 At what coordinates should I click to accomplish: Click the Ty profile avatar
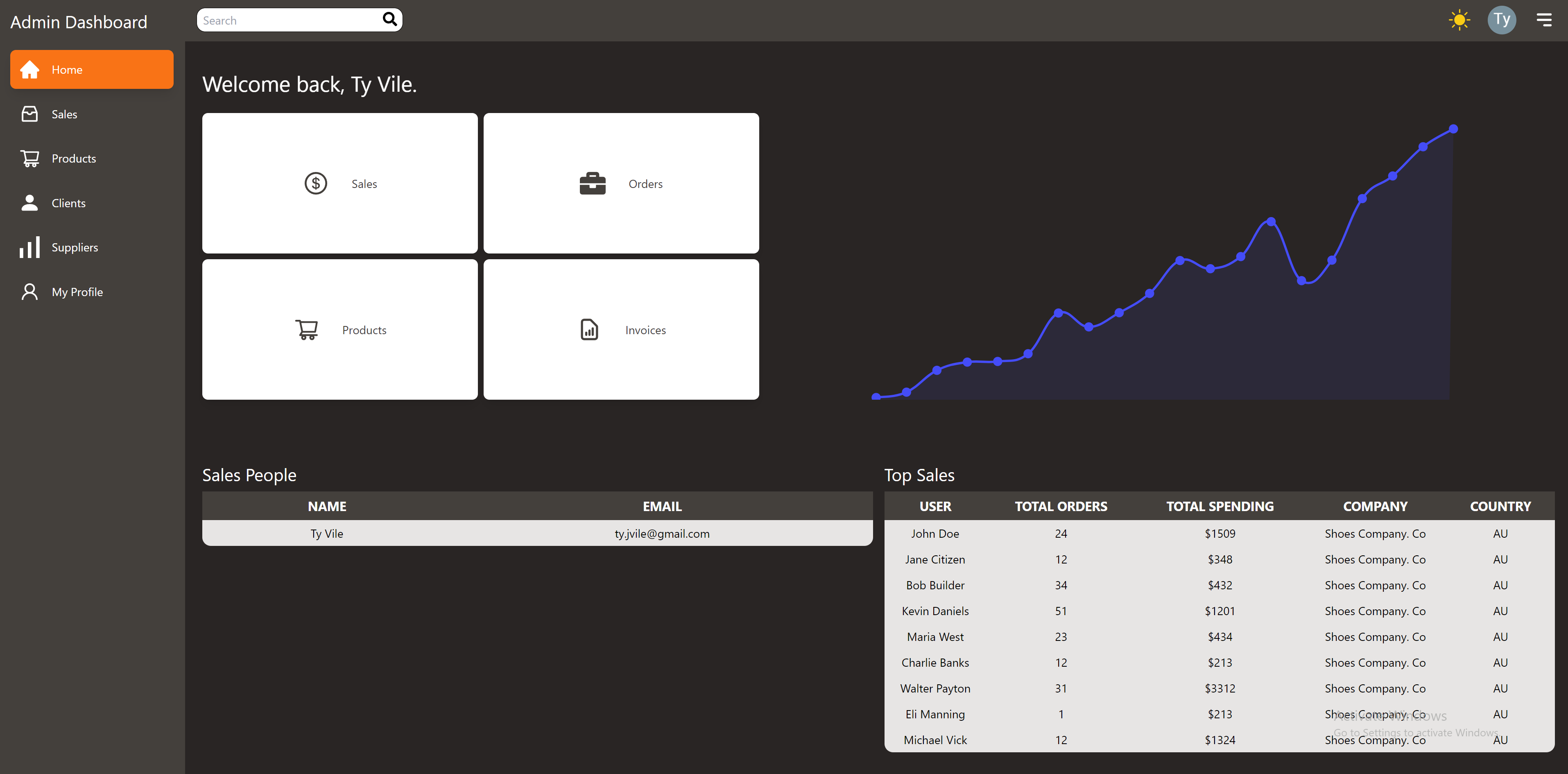point(1502,20)
